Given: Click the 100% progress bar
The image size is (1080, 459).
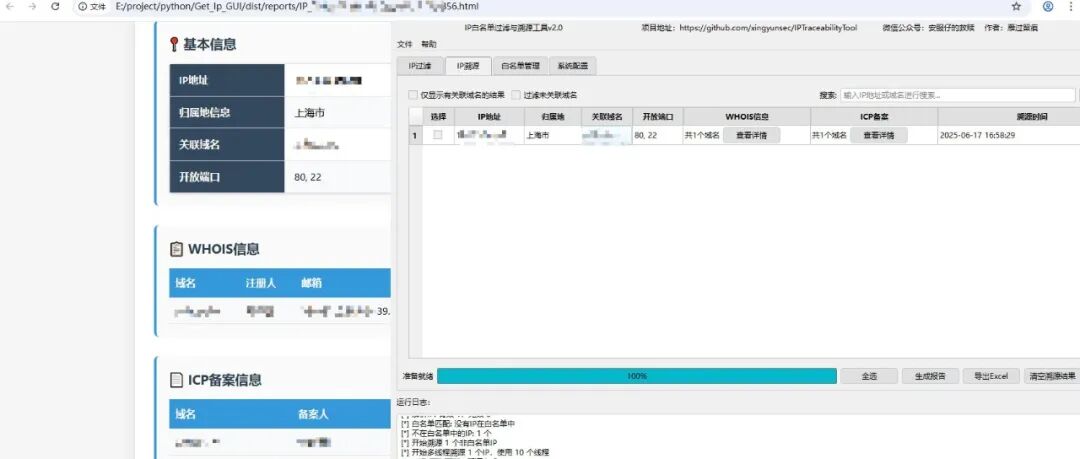Looking at the screenshot, I should (636, 376).
